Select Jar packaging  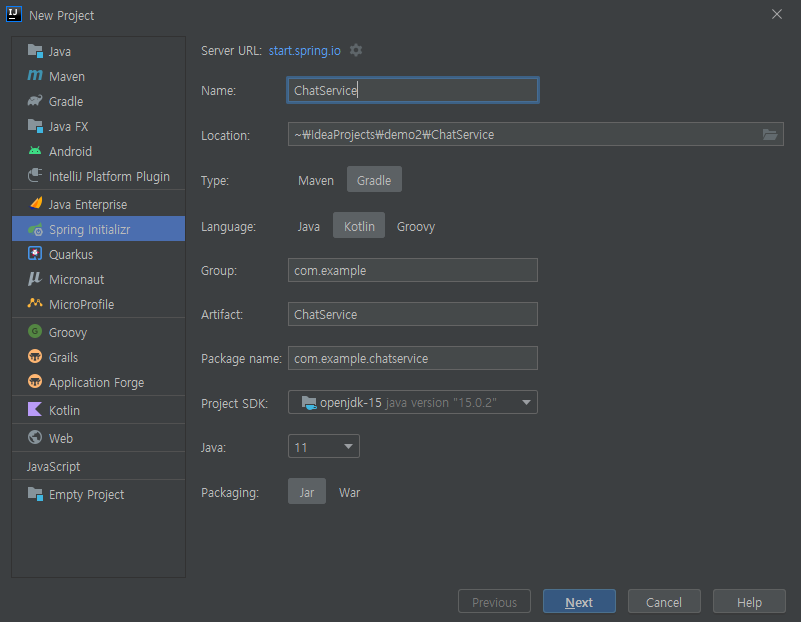[x=307, y=492]
